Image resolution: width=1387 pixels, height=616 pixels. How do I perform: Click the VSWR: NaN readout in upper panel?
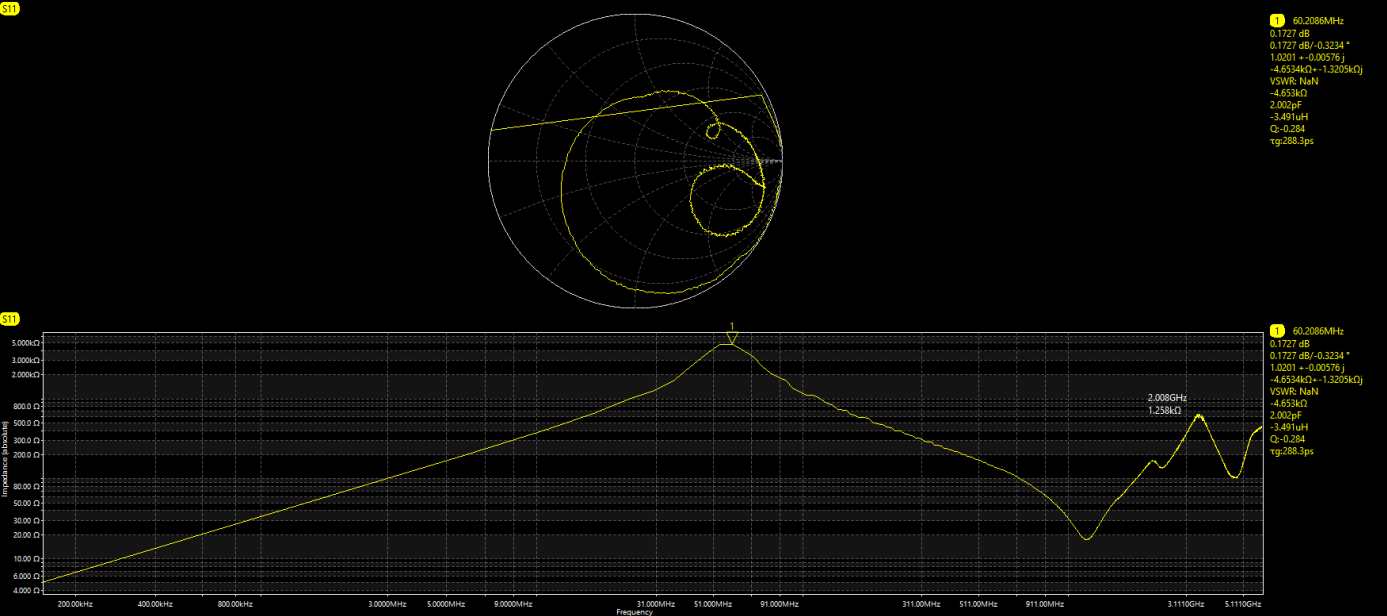(x=1294, y=81)
